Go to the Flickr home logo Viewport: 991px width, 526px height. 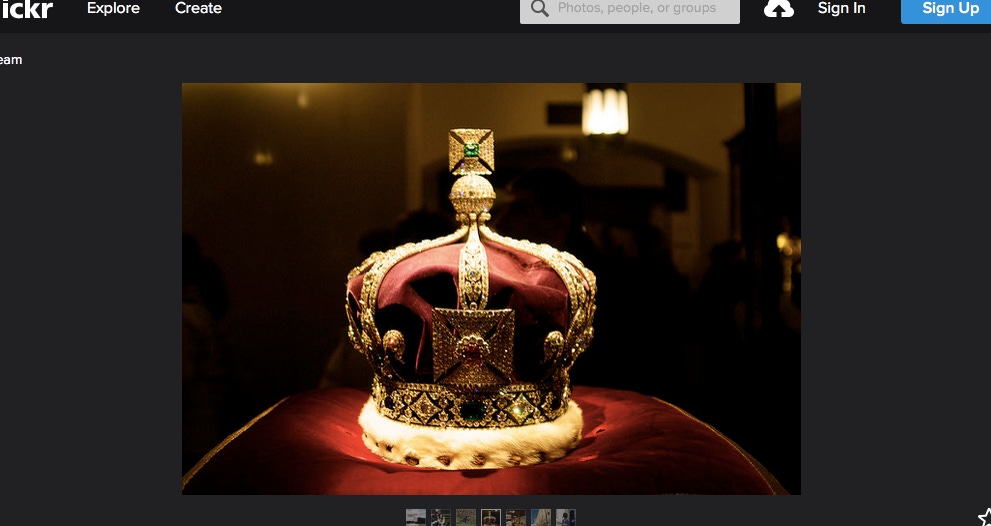tap(27, 9)
